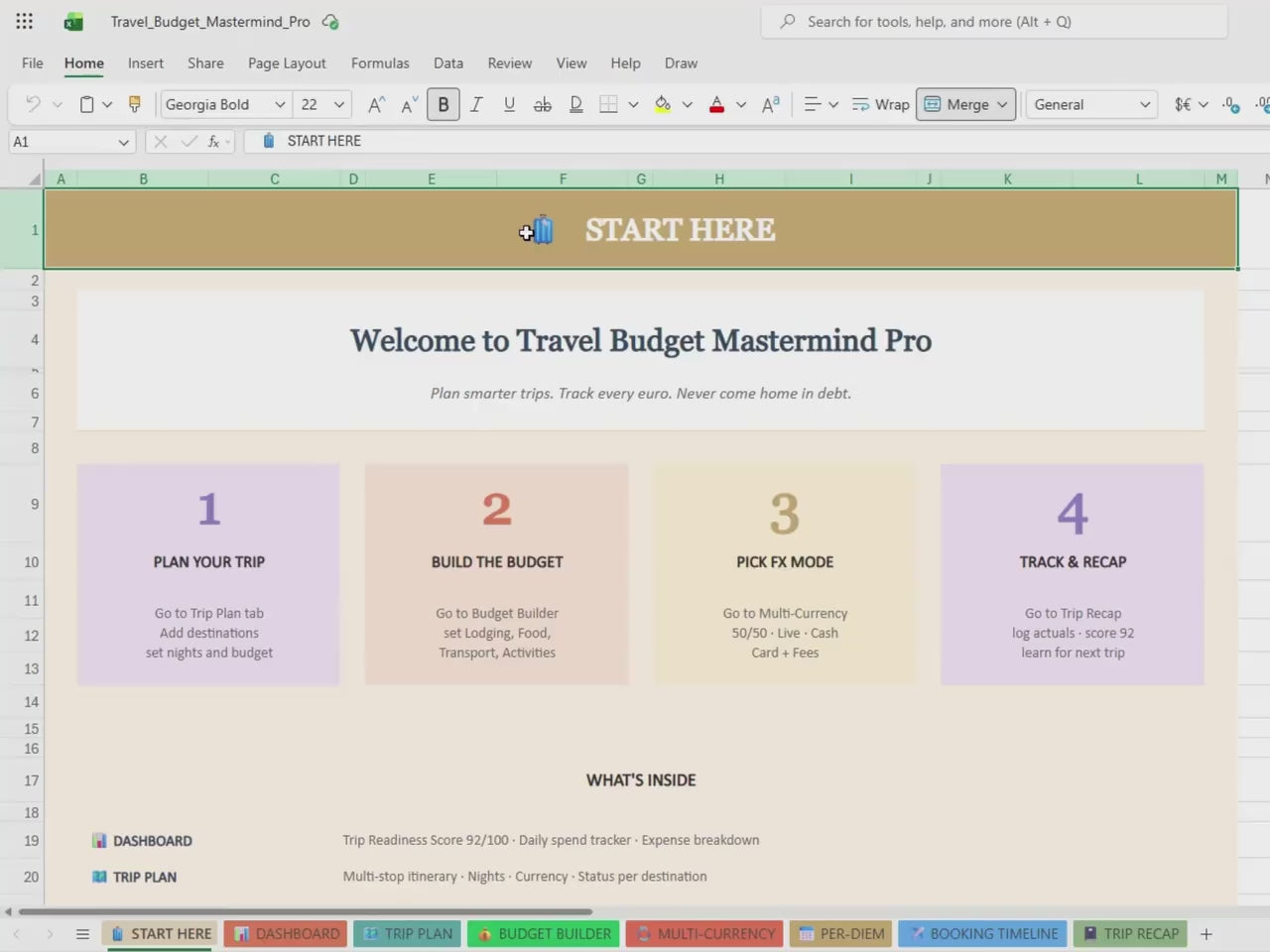This screenshot has width=1270, height=952.
Task: Click the cancel formula X icon
Action: (161, 142)
